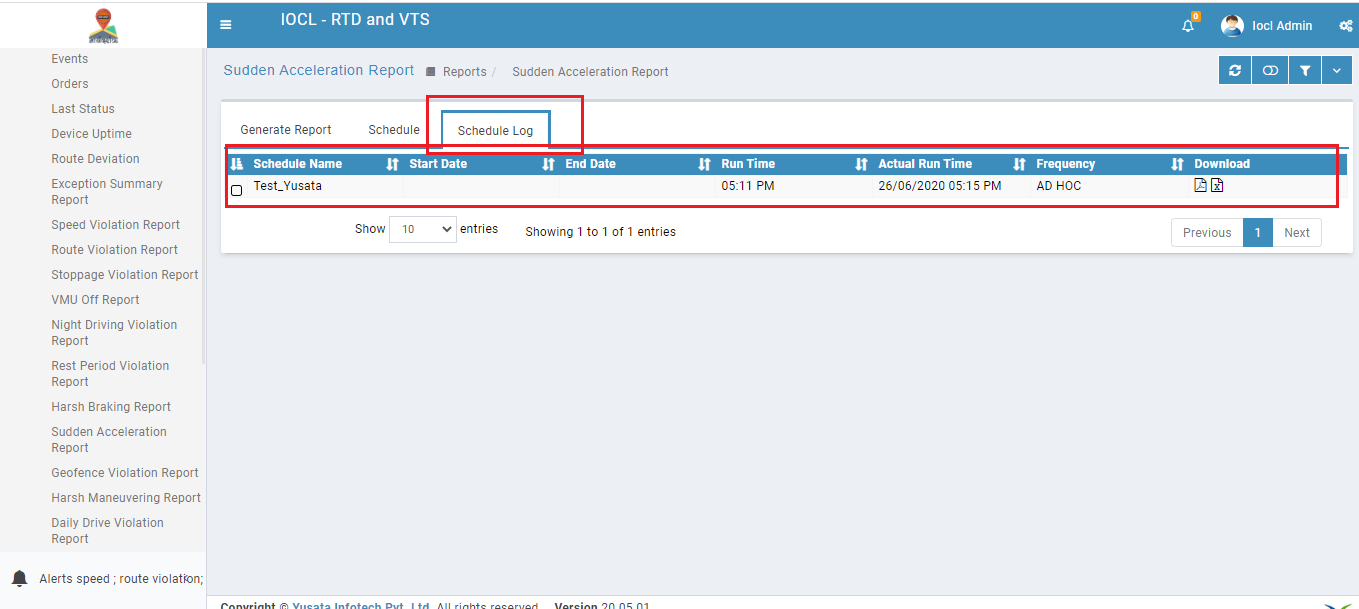Click the alerts bell icon in ticker
This screenshot has height=609, width=1359.
click(x=19, y=578)
